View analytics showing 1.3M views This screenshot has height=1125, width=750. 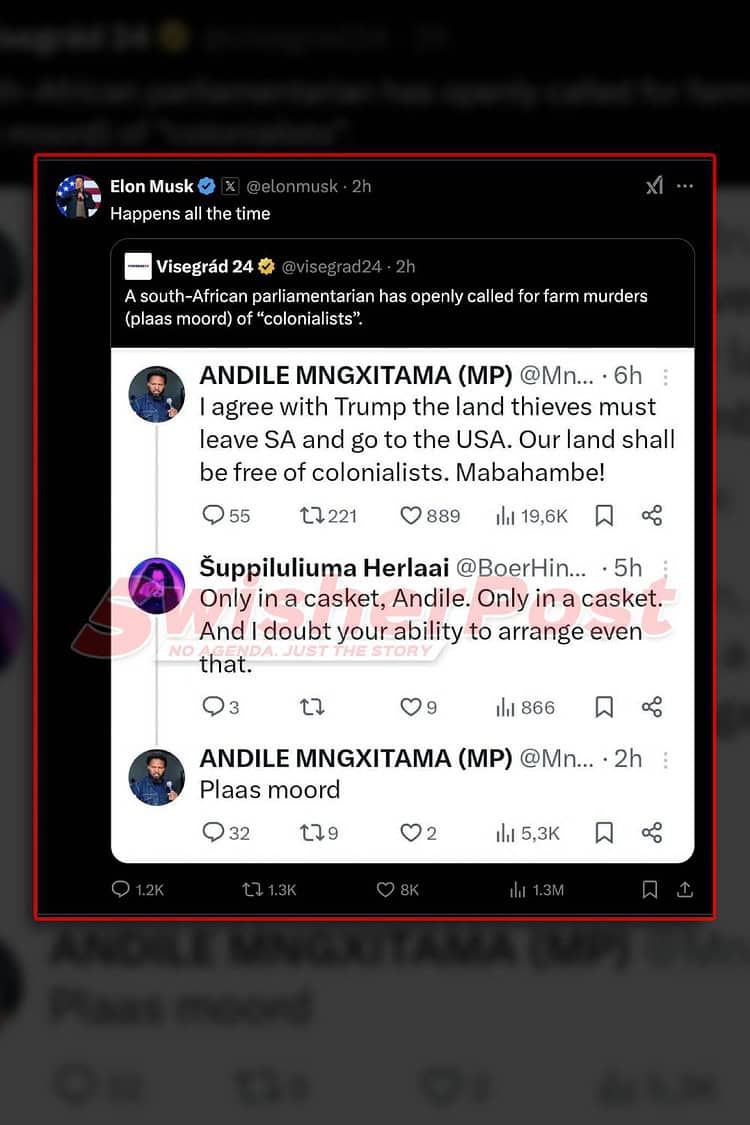(x=518, y=889)
